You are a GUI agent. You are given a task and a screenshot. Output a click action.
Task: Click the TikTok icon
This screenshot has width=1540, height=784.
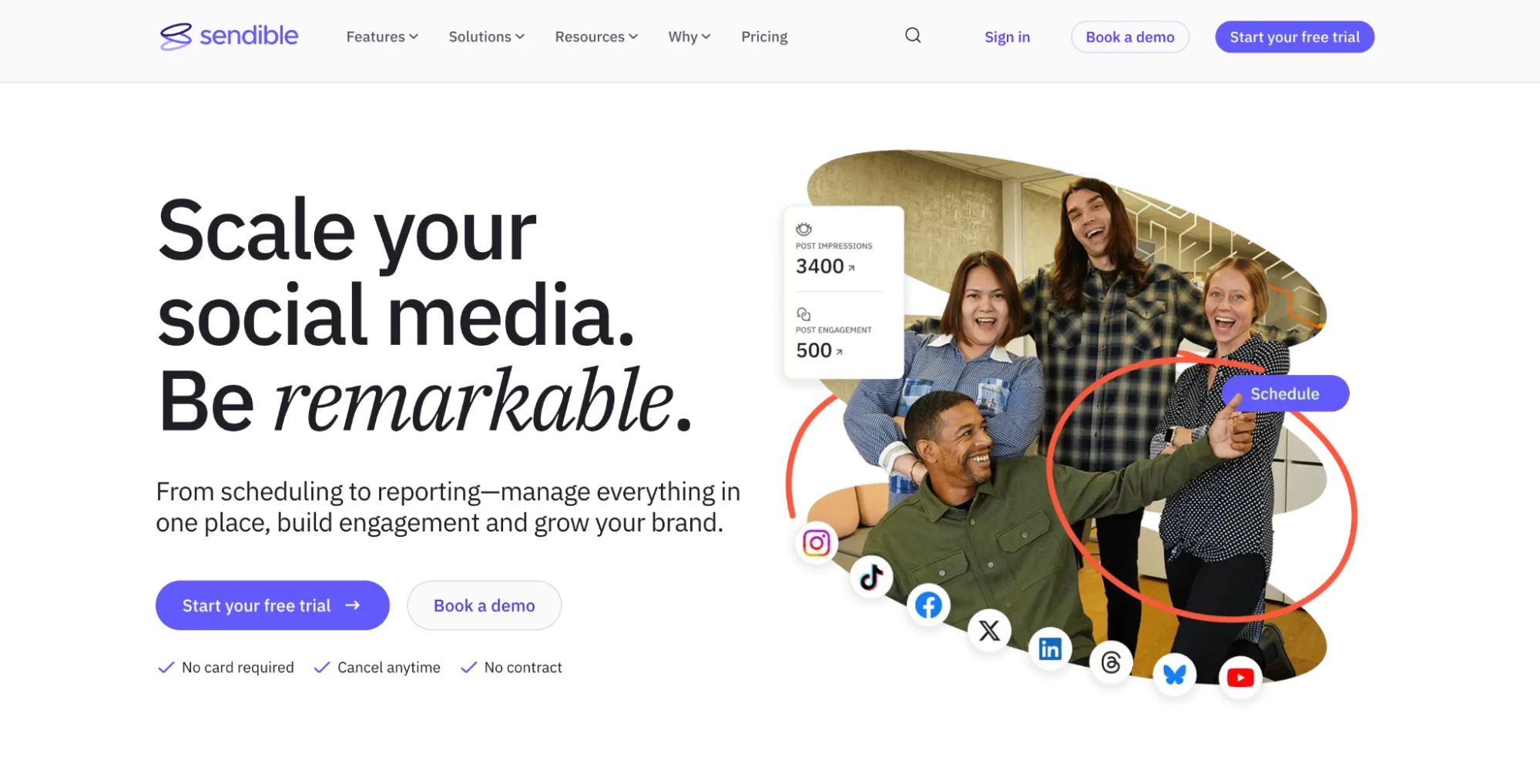[871, 577]
